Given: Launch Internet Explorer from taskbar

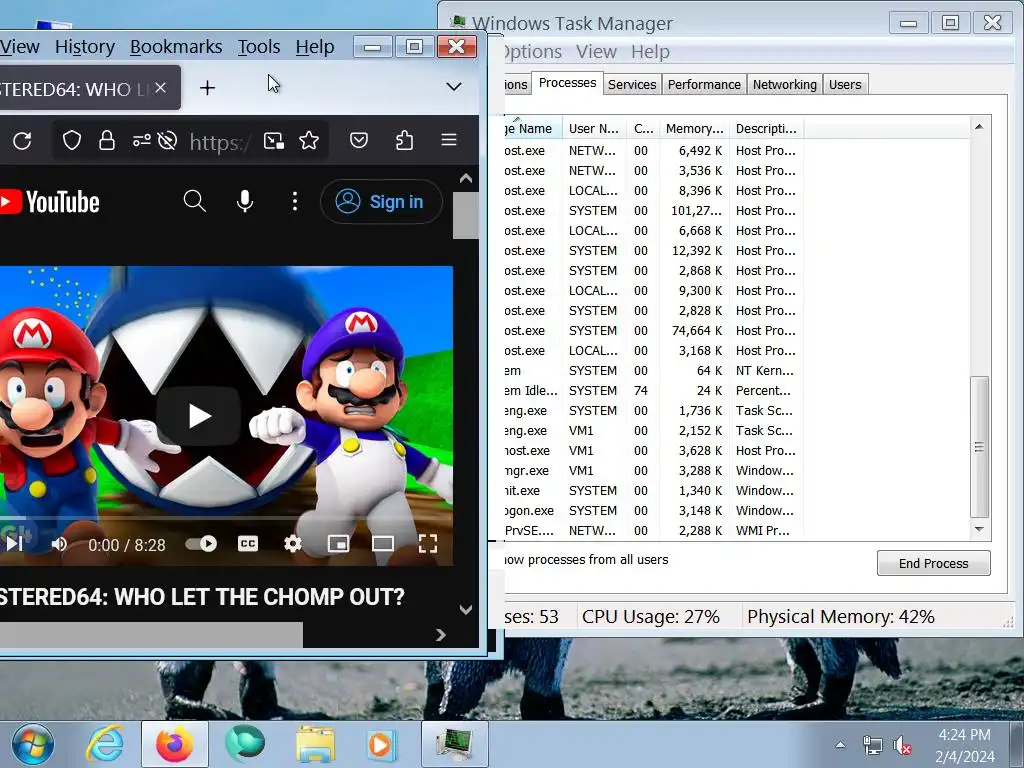Looking at the screenshot, I should 105,744.
